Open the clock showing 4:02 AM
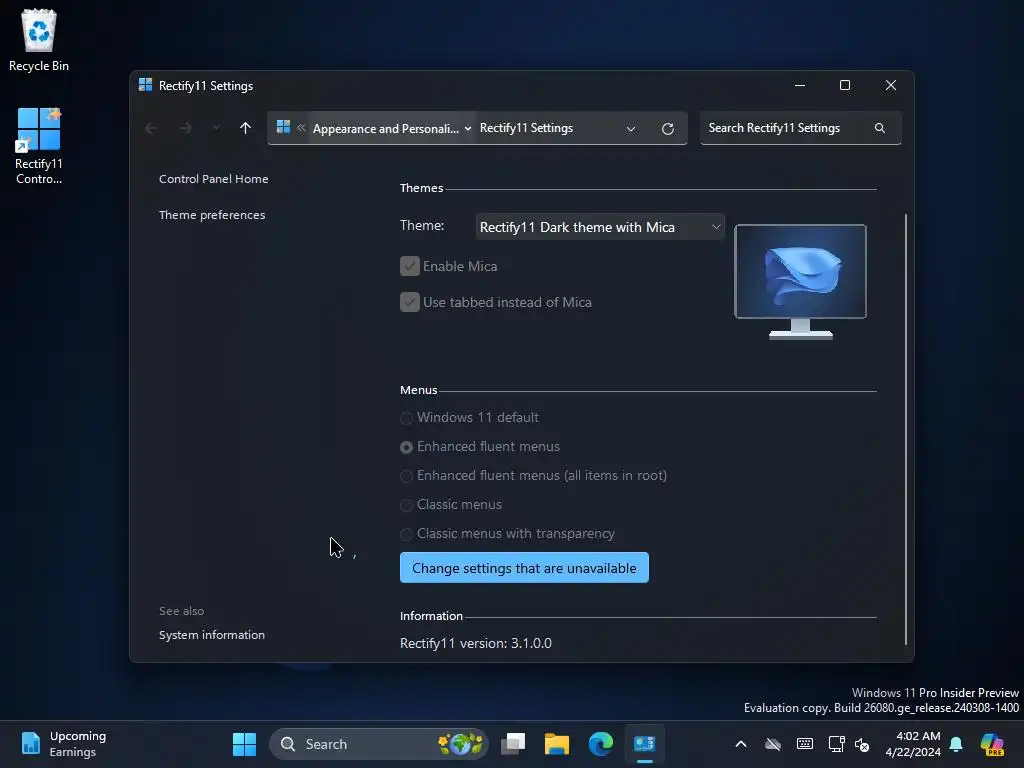 [x=913, y=744]
